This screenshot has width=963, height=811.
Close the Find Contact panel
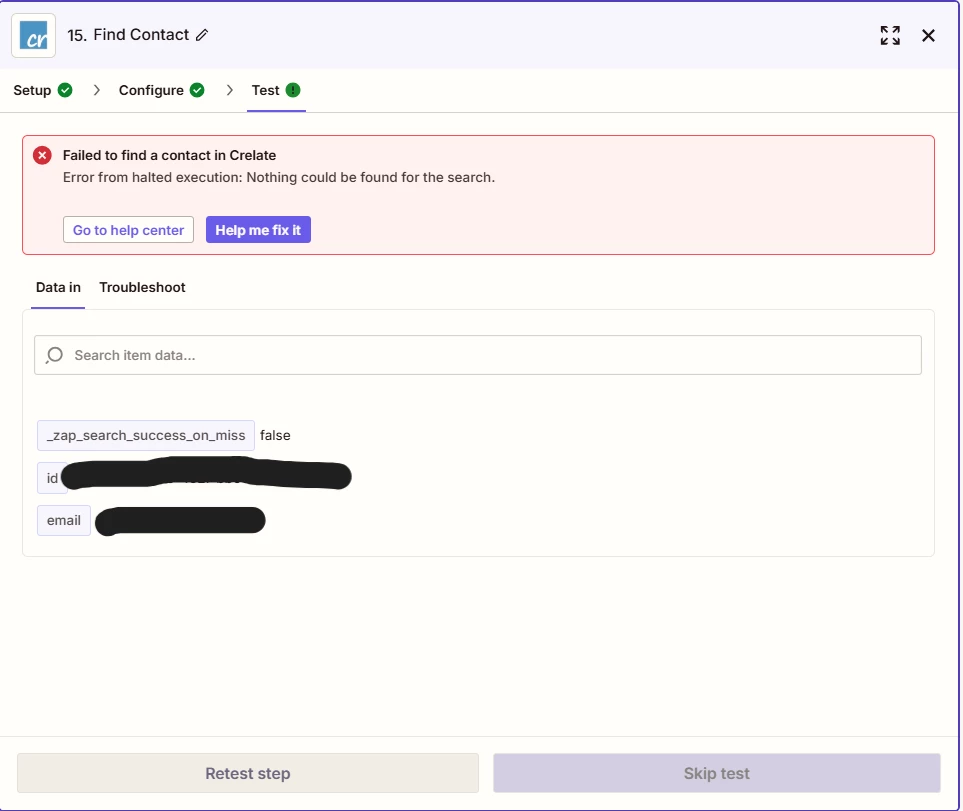coord(928,36)
